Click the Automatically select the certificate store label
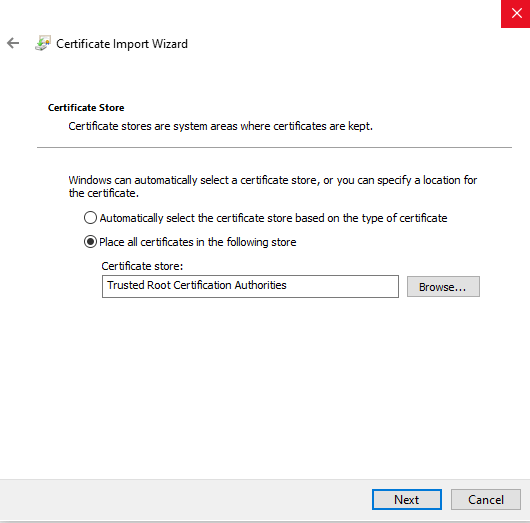 pos(273,218)
